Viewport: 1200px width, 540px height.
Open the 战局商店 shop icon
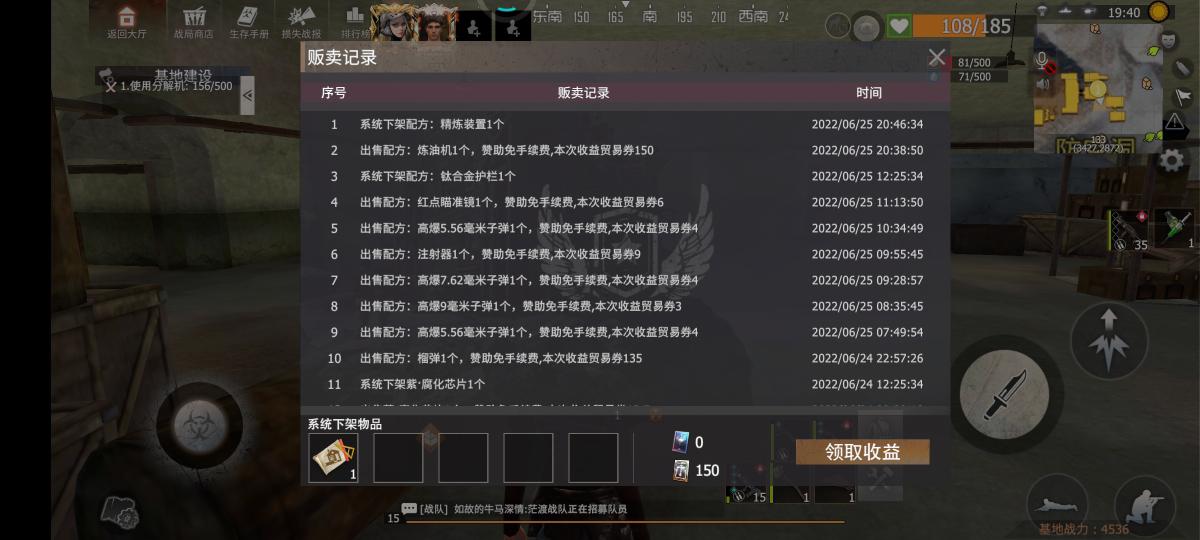[x=193, y=21]
